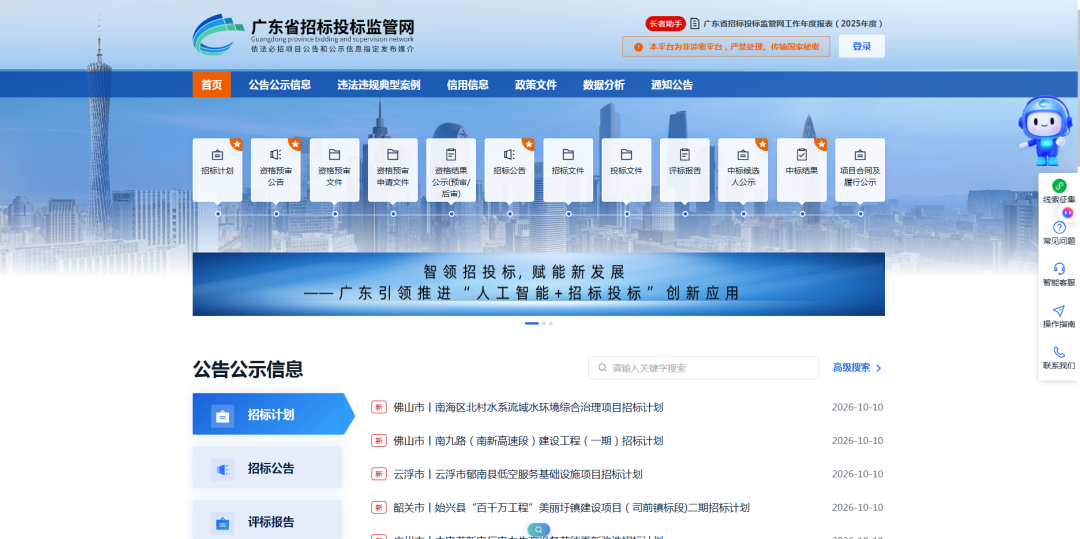
Task: Open the 项目合同及履行公示 card
Action: click(860, 170)
